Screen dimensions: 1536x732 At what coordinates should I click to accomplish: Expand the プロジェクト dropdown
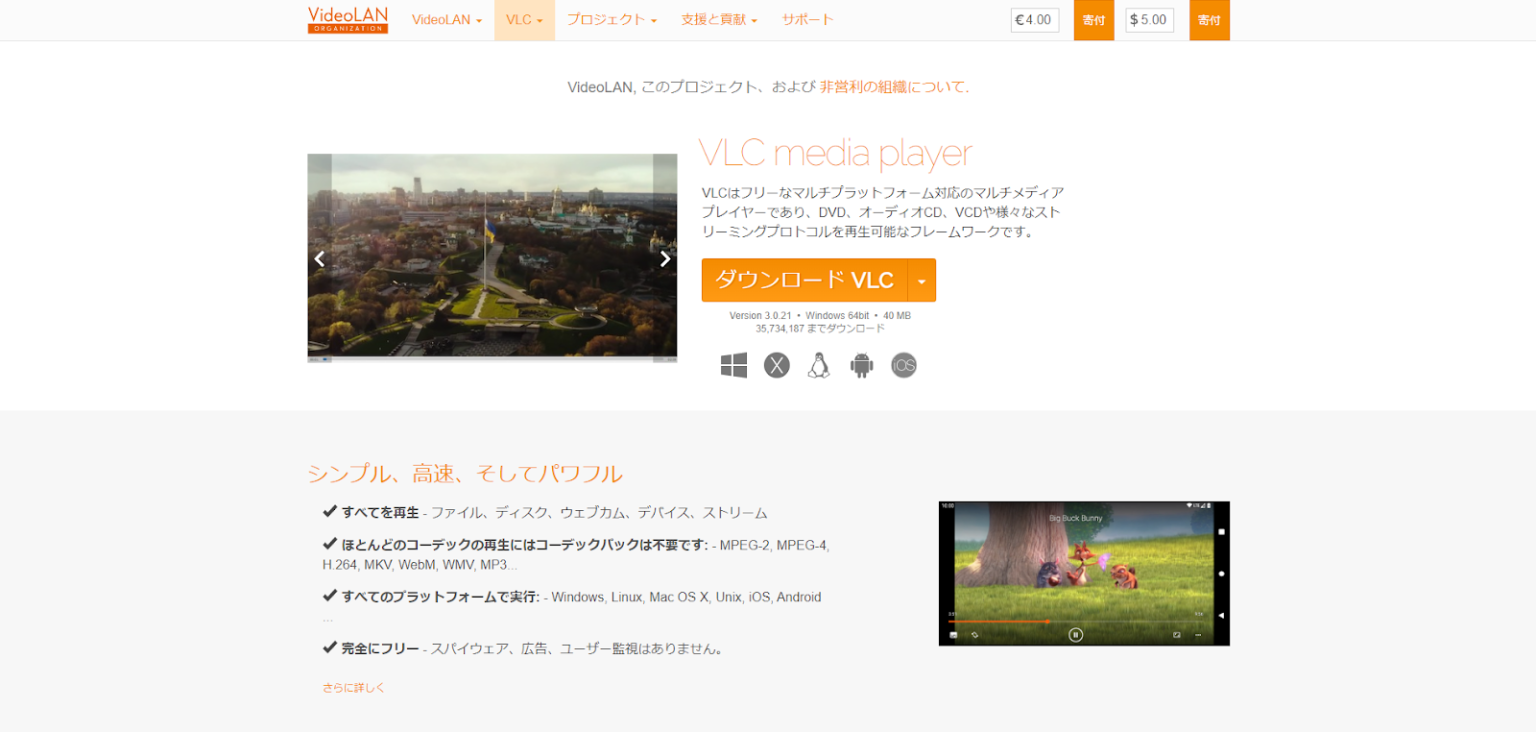(x=611, y=19)
